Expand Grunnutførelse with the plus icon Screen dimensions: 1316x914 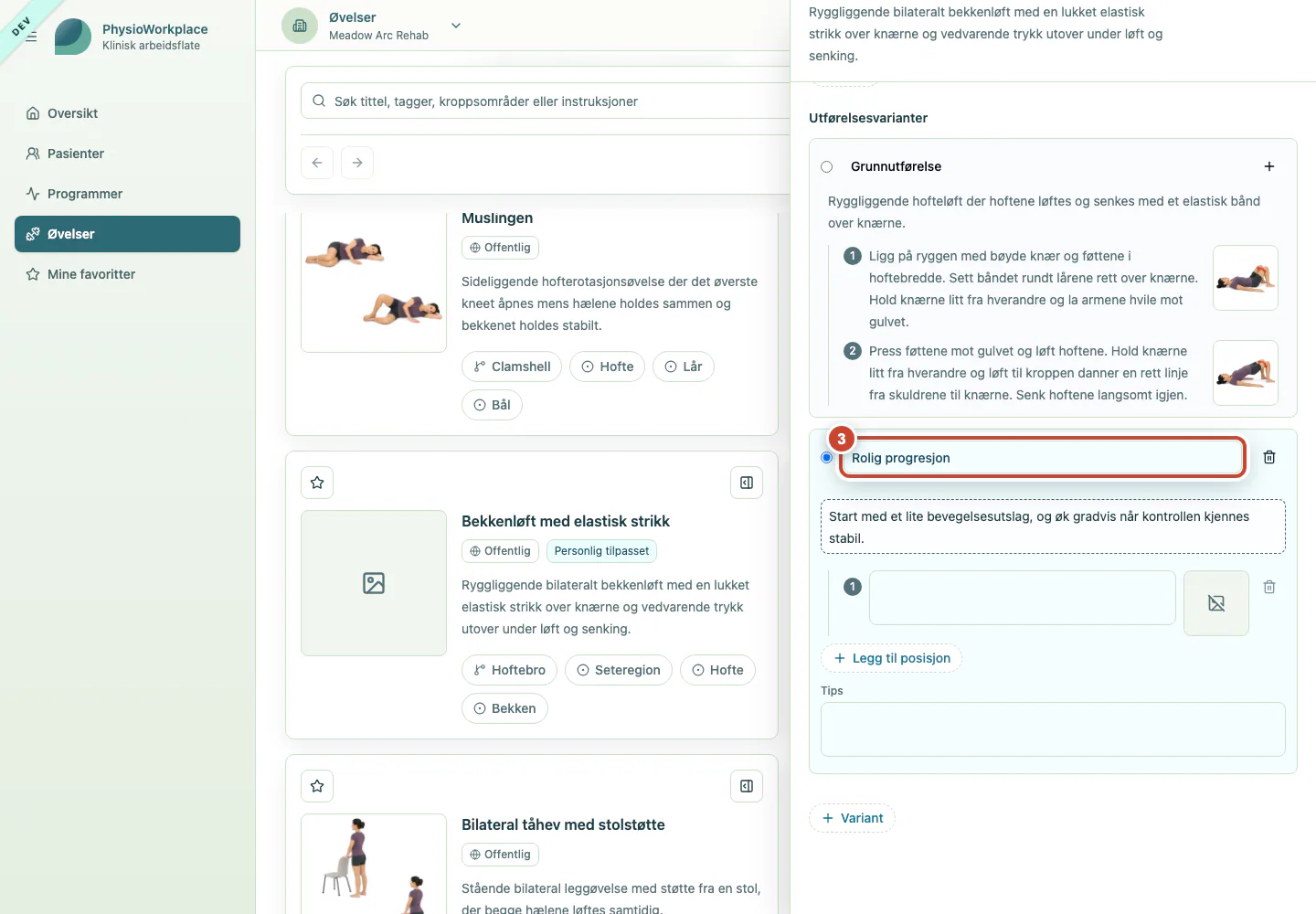tap(1269, 166)
